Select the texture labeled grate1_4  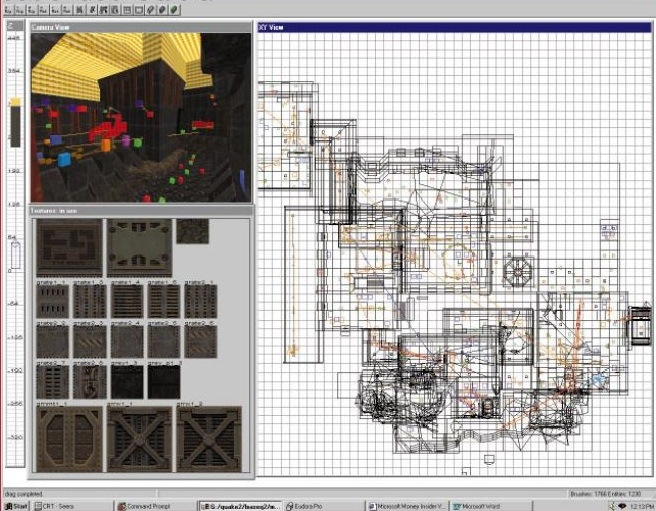[x=127, y=301]
